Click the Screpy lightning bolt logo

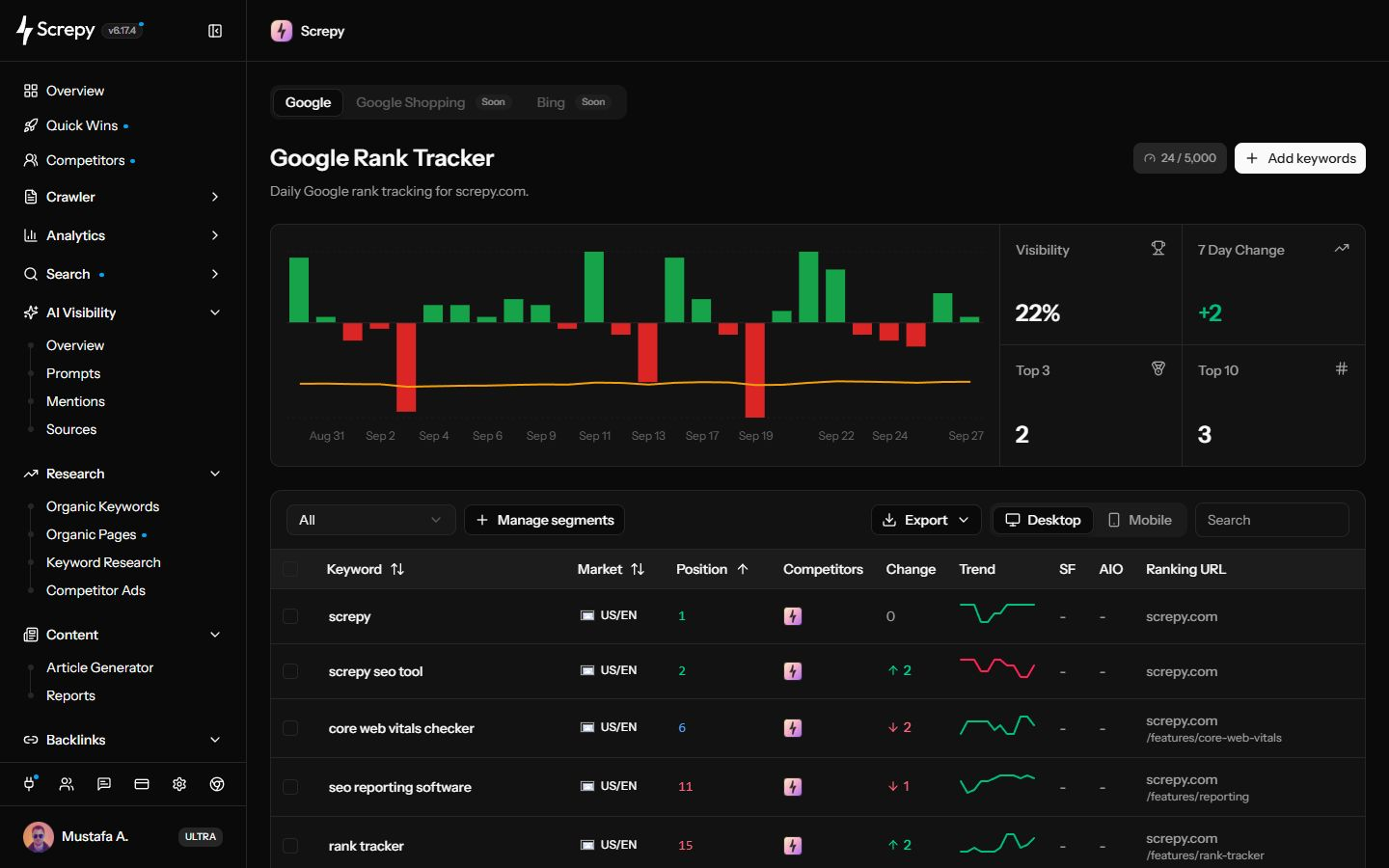(25, 30)
